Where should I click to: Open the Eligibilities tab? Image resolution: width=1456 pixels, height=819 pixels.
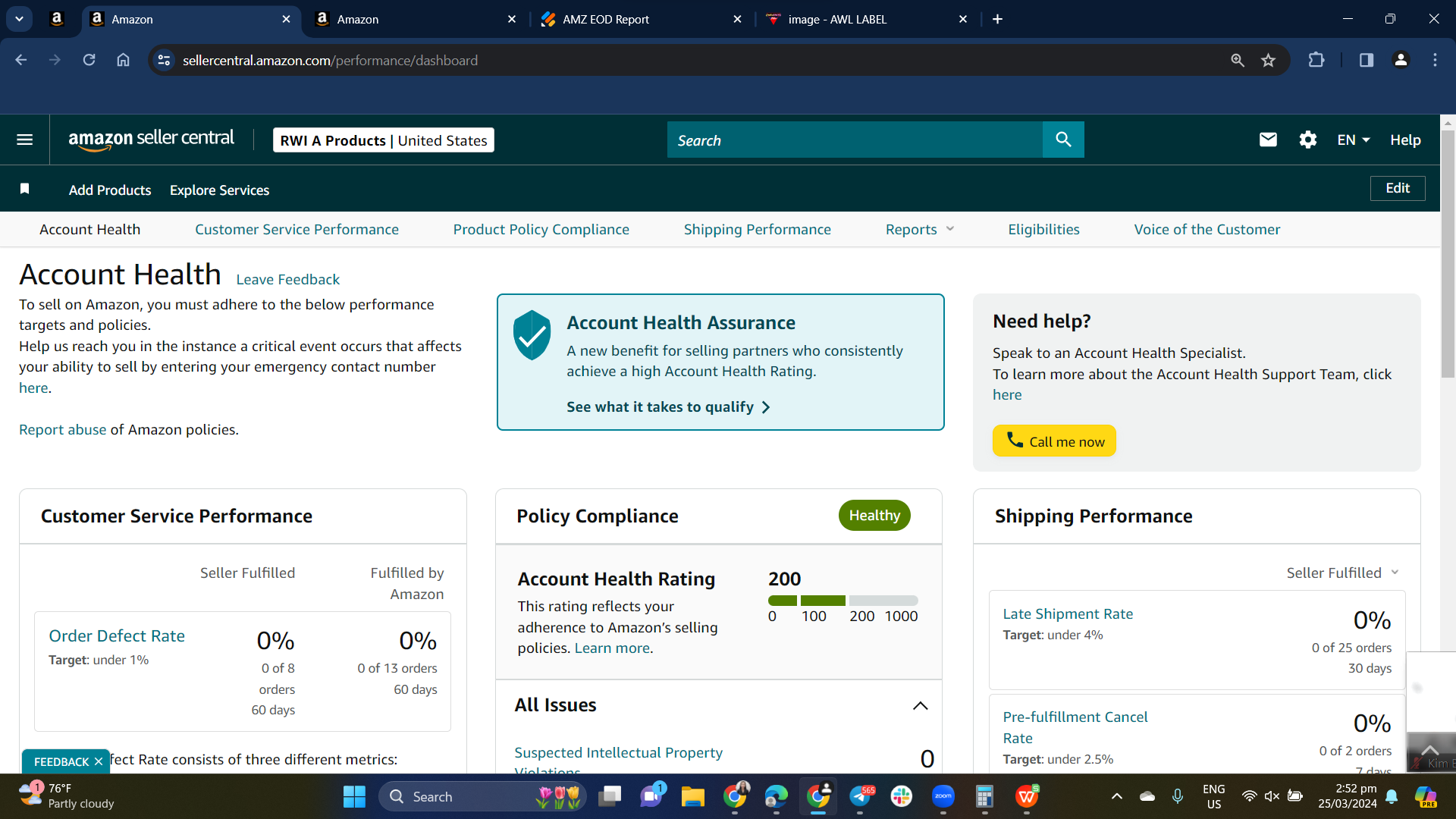pyautogui.click(x=1043, y=229)
